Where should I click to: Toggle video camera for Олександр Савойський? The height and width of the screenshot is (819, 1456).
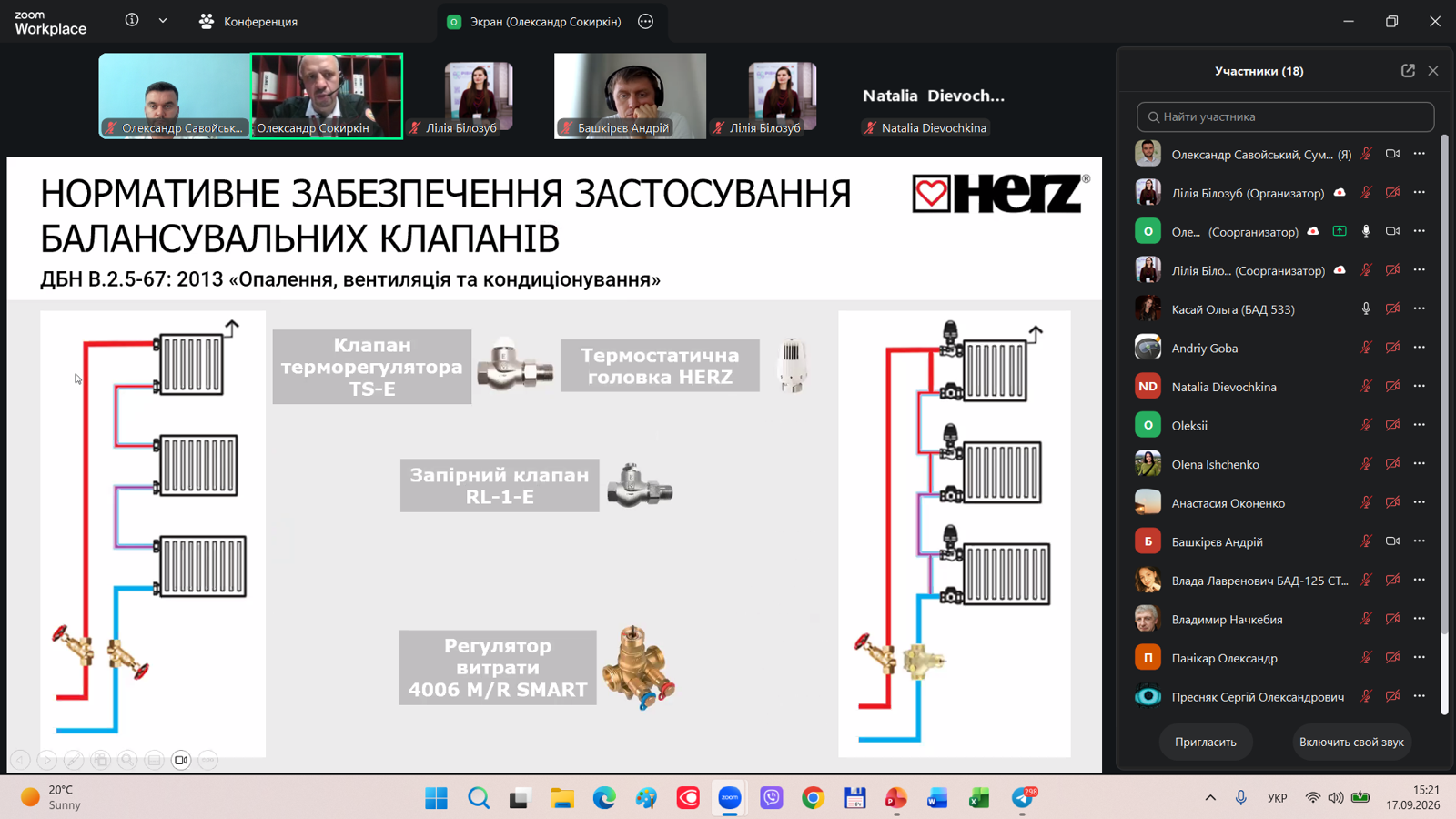[1392, 154]
